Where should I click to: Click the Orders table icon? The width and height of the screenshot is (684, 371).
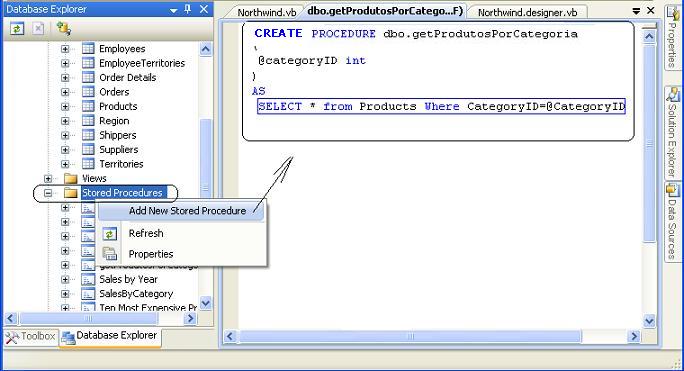88,92
